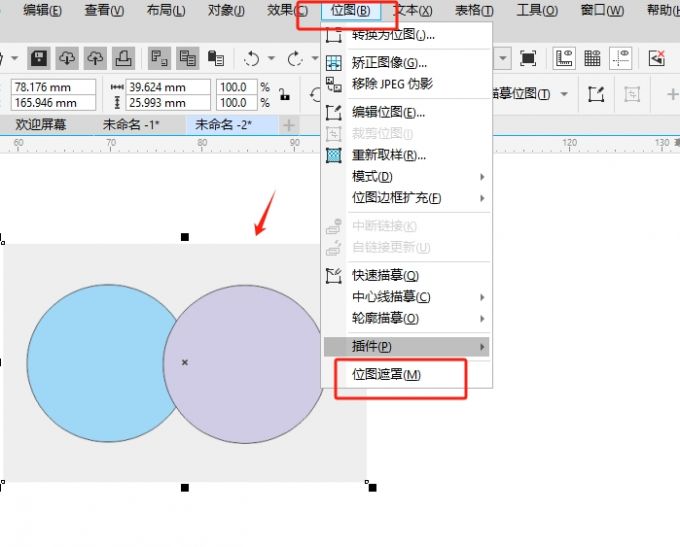Add a new document tab with plus
The width and height of the screenshot is (680, 547).
point(288,125)
